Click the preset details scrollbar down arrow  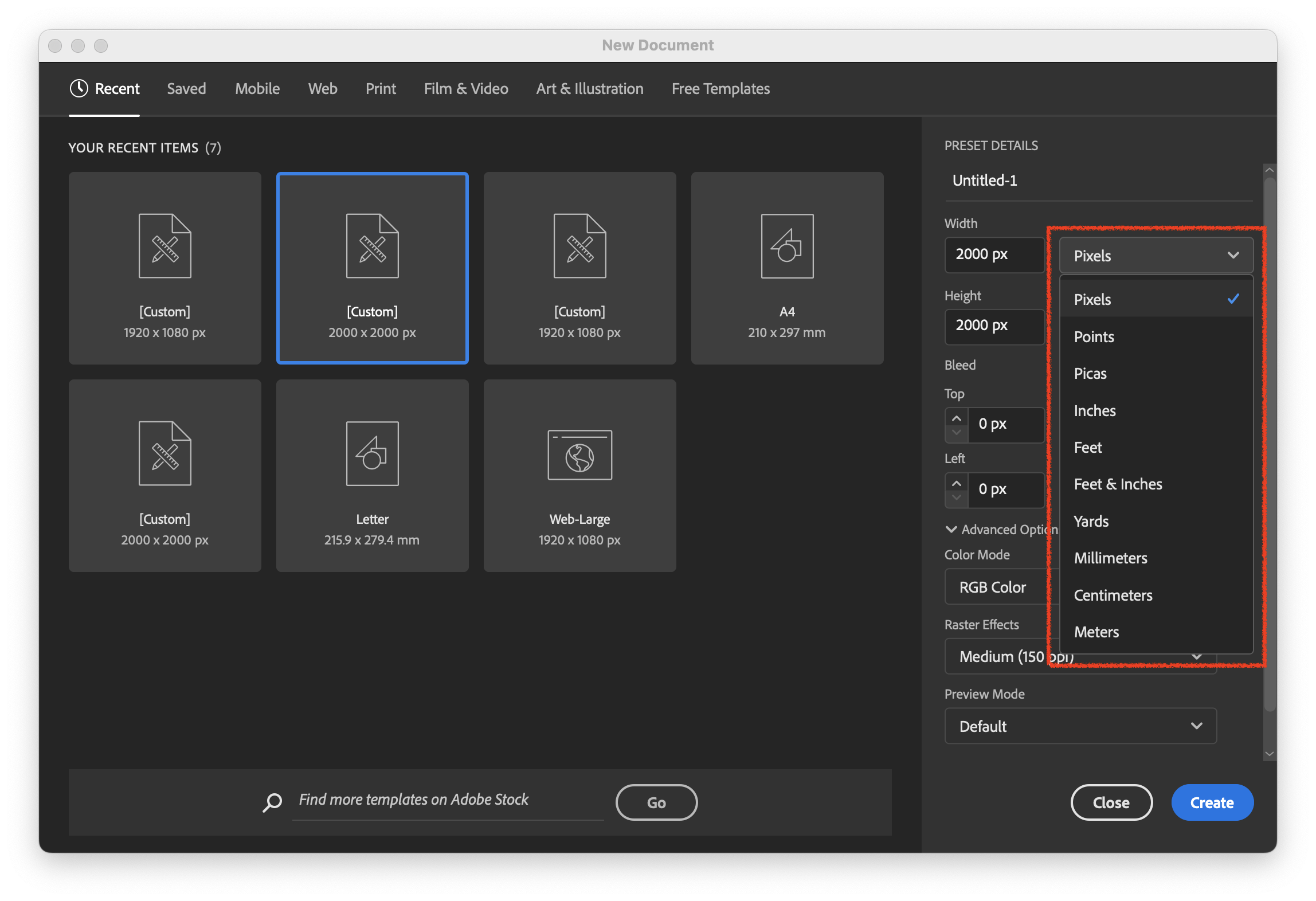[1270, 754]
